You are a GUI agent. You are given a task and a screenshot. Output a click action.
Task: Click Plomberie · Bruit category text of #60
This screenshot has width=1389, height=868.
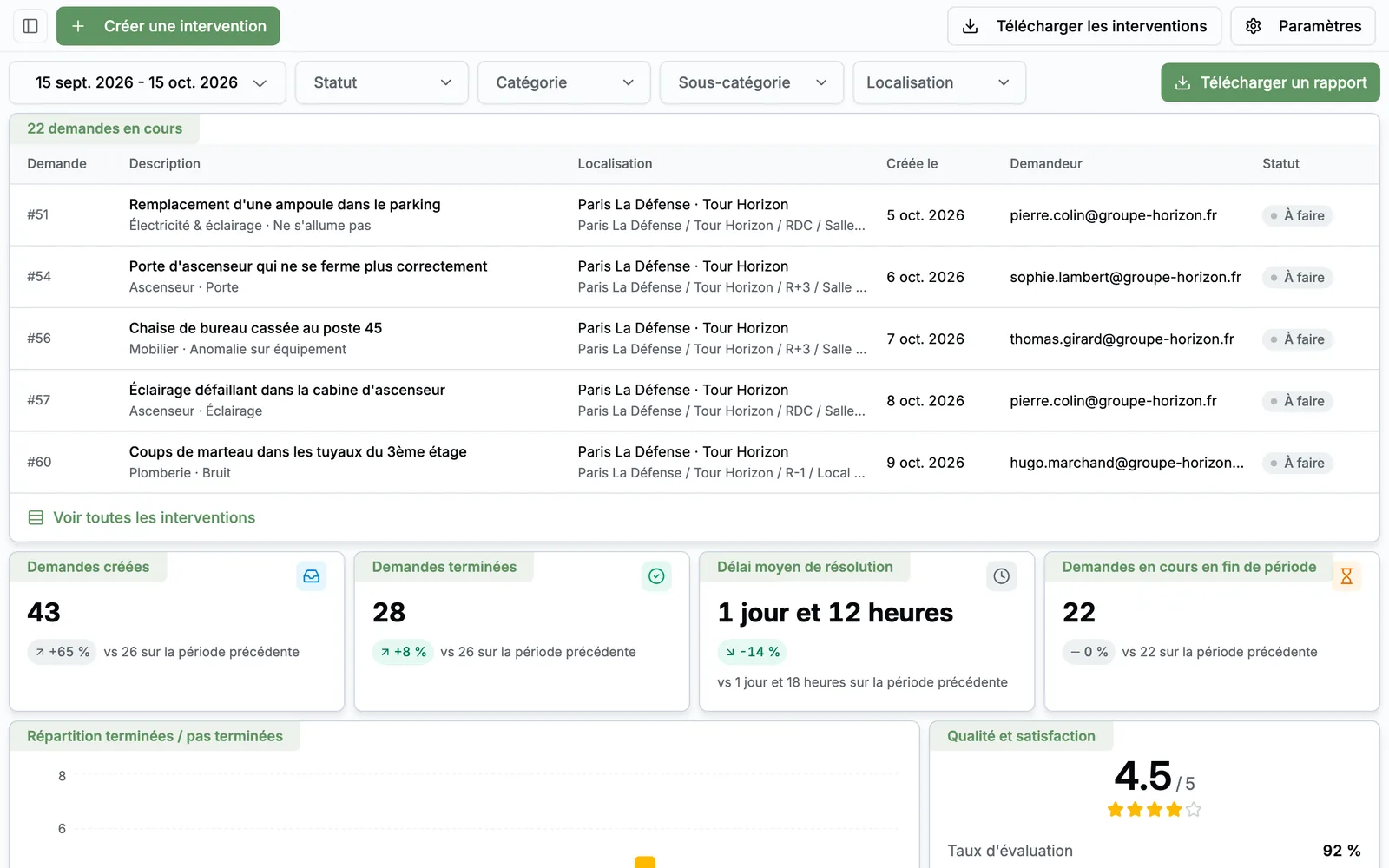180,473
